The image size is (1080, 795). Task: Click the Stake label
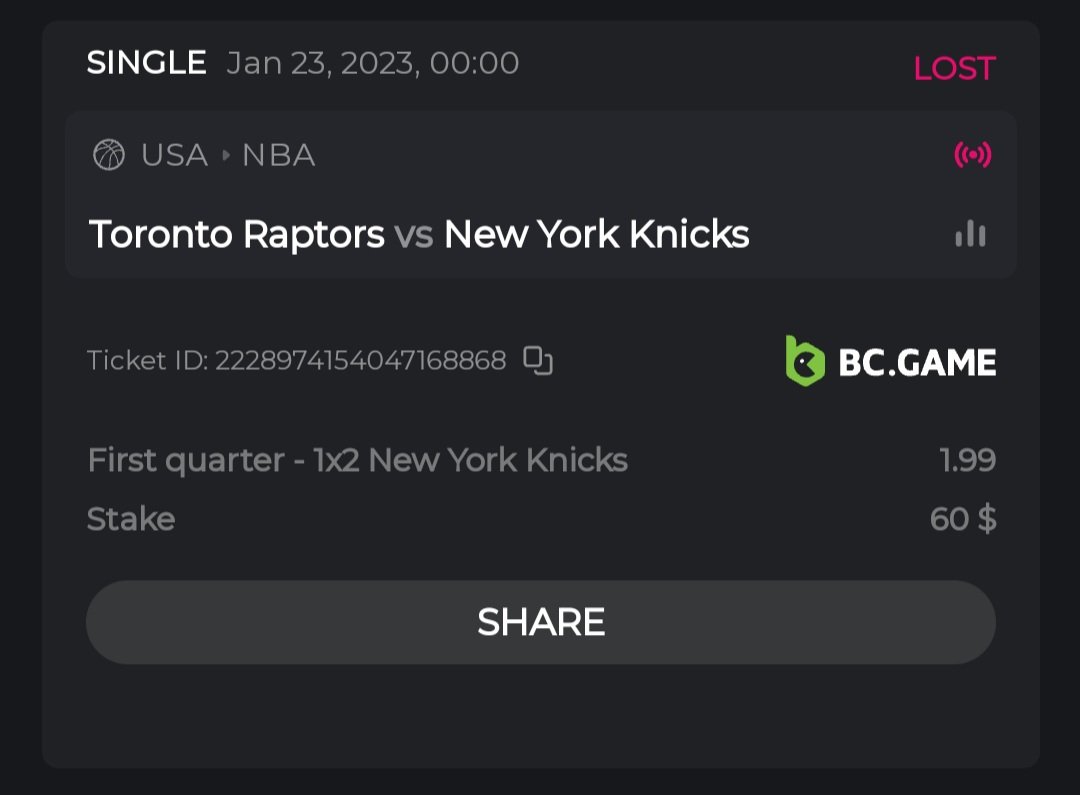131,519
